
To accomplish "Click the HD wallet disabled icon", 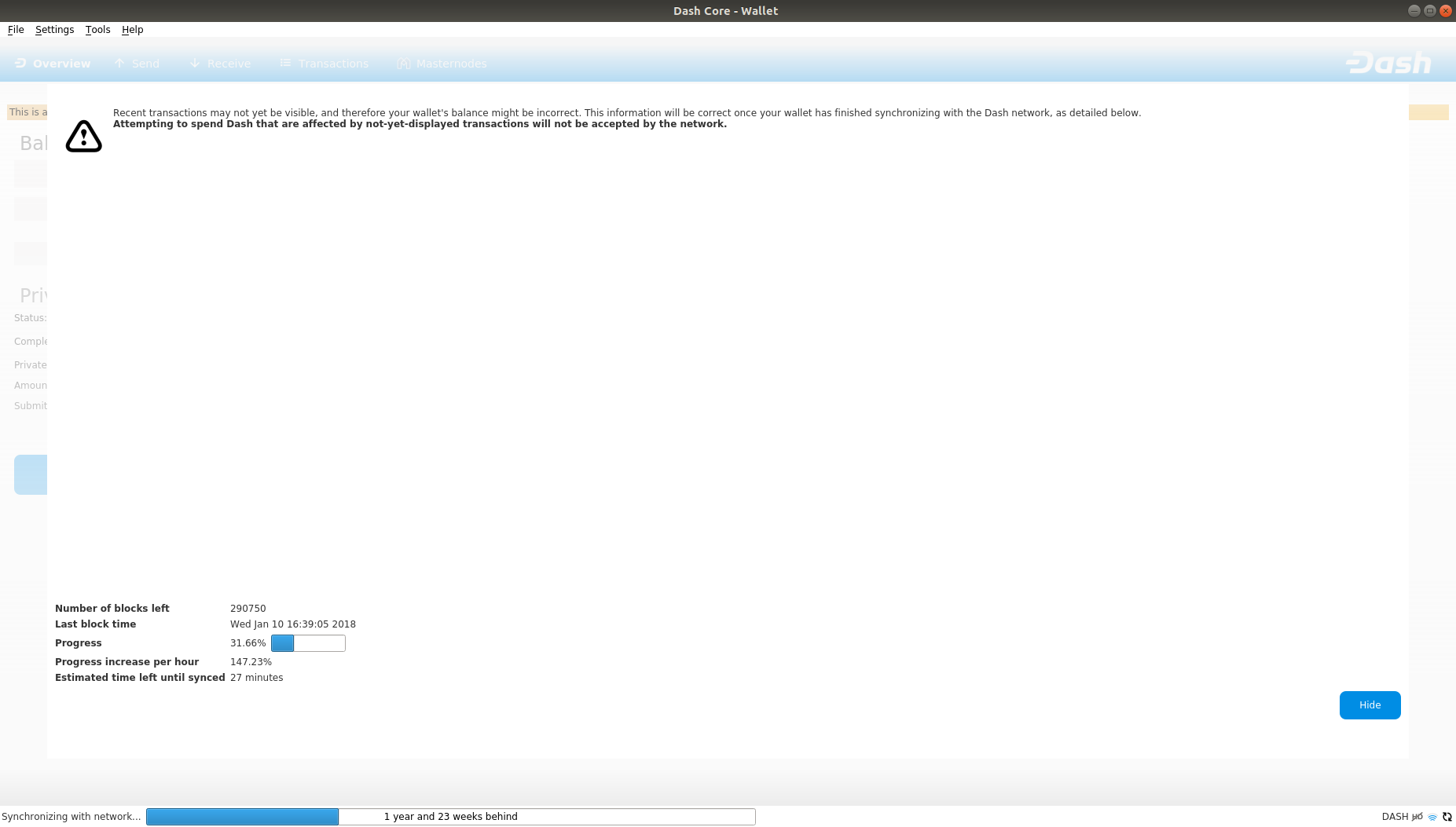I will pos(1417,817).
